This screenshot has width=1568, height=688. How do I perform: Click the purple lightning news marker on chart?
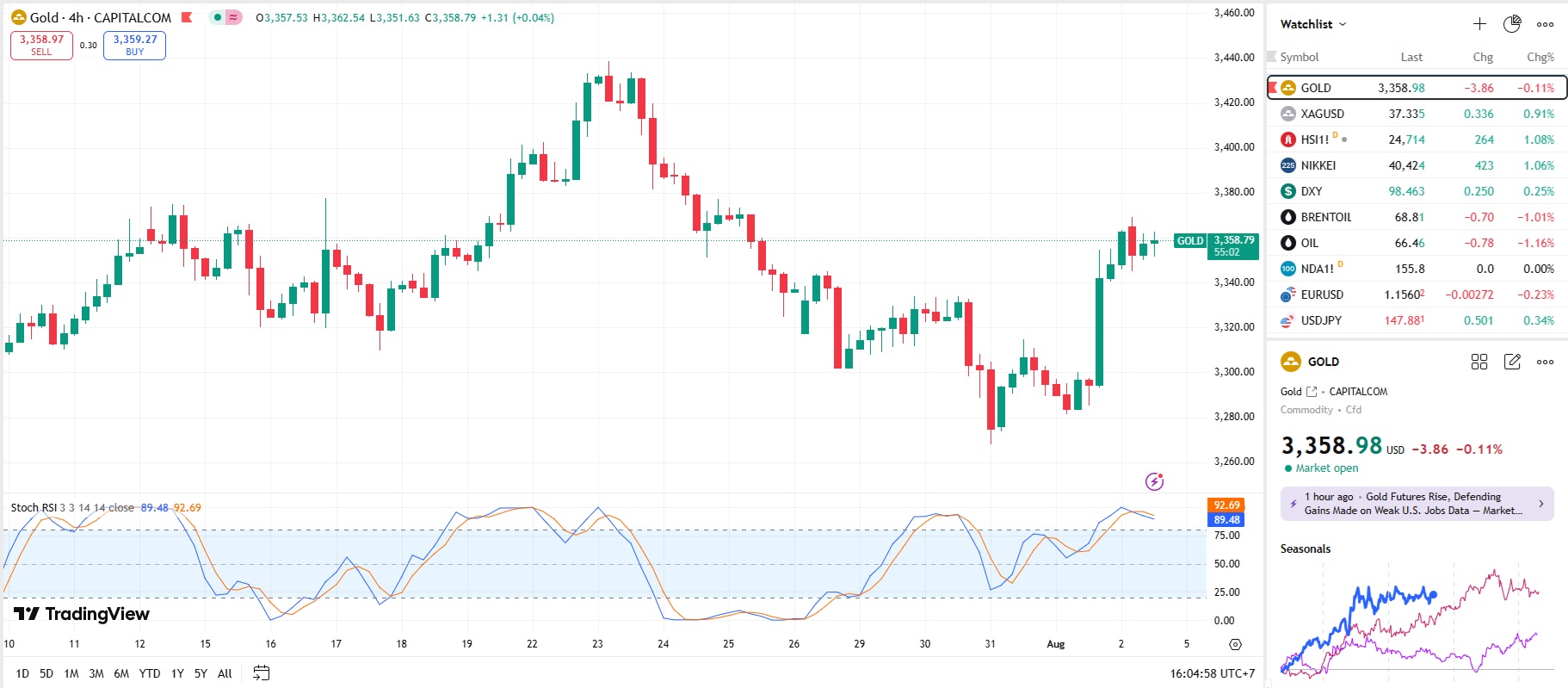click(x=1154, y=481)
